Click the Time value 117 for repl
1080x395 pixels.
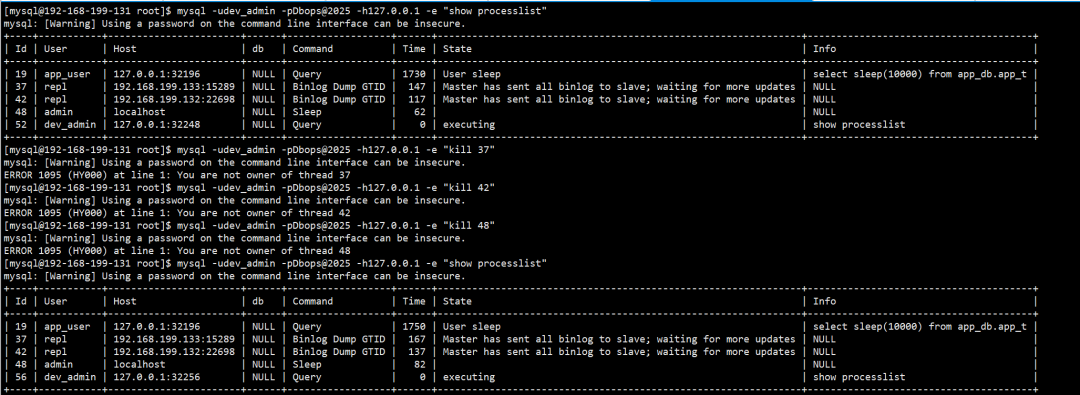[417, 99]
